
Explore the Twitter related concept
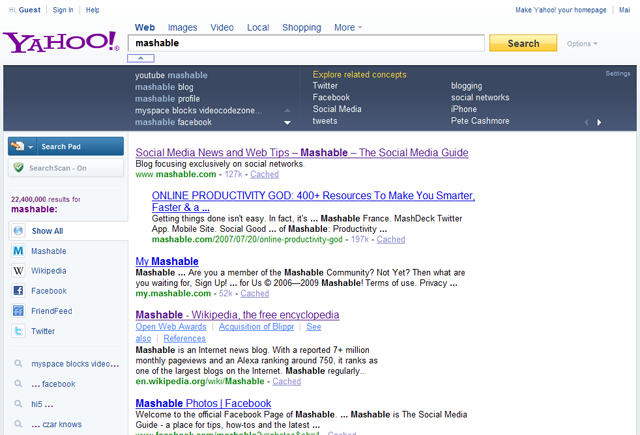pyautogui.click(x=325, y=86)
